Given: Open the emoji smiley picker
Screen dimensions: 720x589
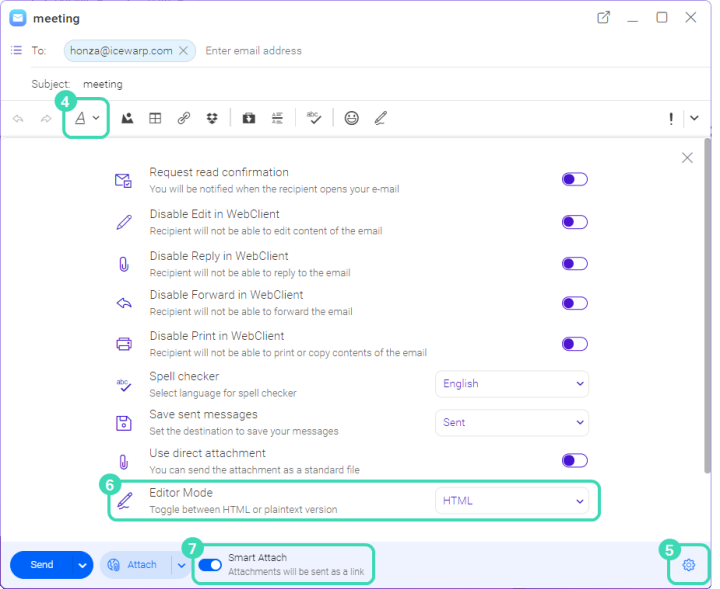Looking at the screenshot, I should coord(352,118).
